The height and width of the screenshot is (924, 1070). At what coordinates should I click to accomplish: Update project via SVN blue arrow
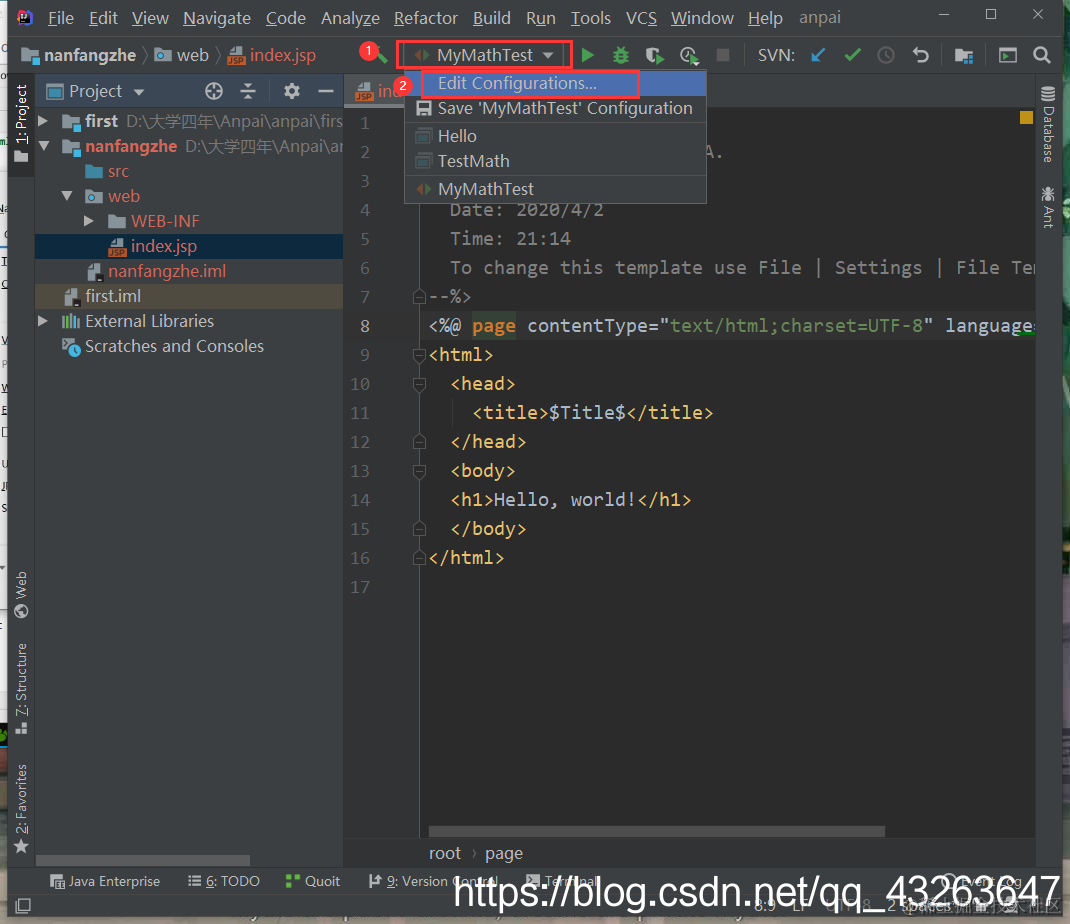tap(818, 55)
